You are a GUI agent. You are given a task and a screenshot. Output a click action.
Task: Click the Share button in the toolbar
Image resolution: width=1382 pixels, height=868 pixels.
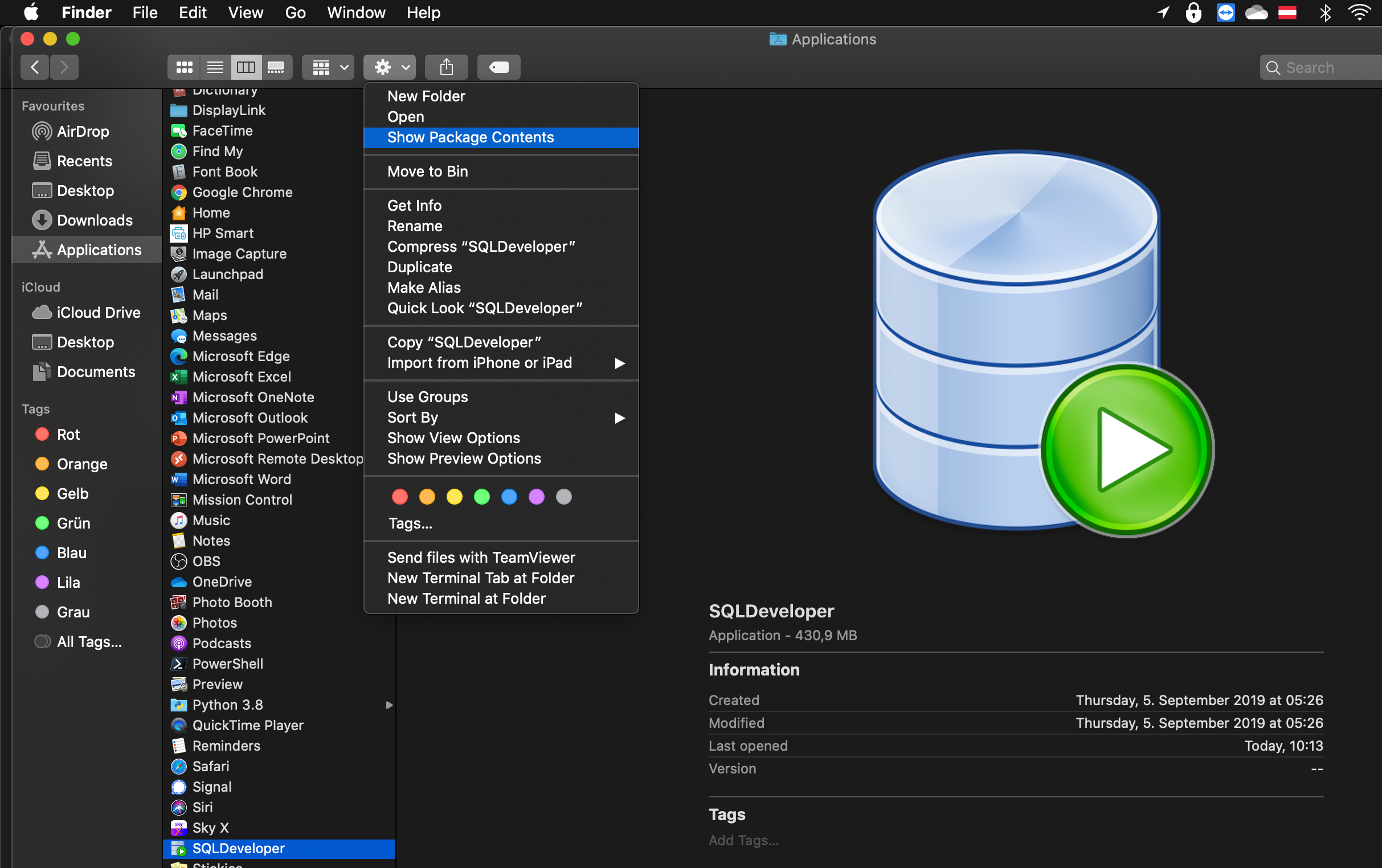(446, 67)
